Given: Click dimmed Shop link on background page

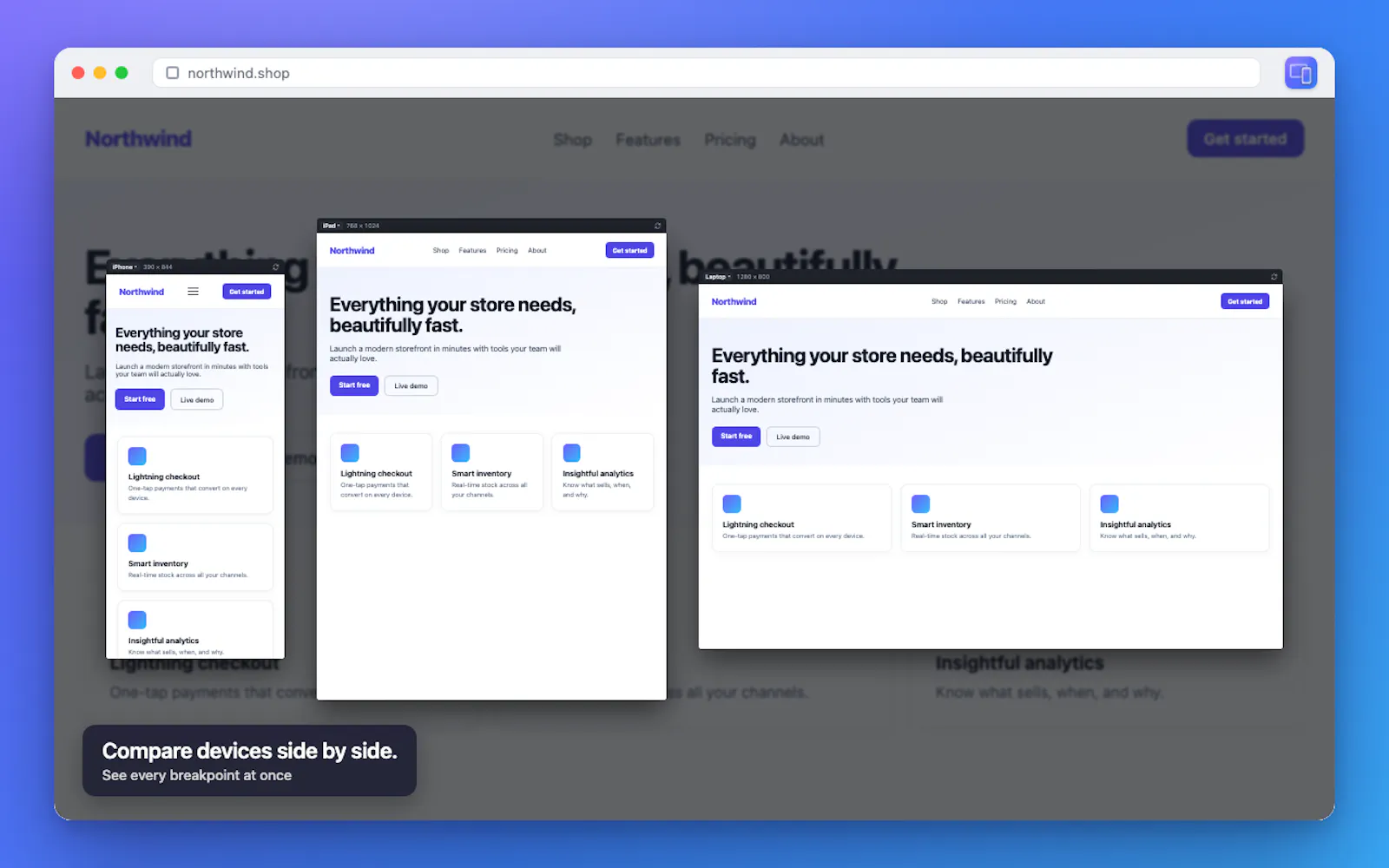Looking at the screenshot, I should coord(573,140).
